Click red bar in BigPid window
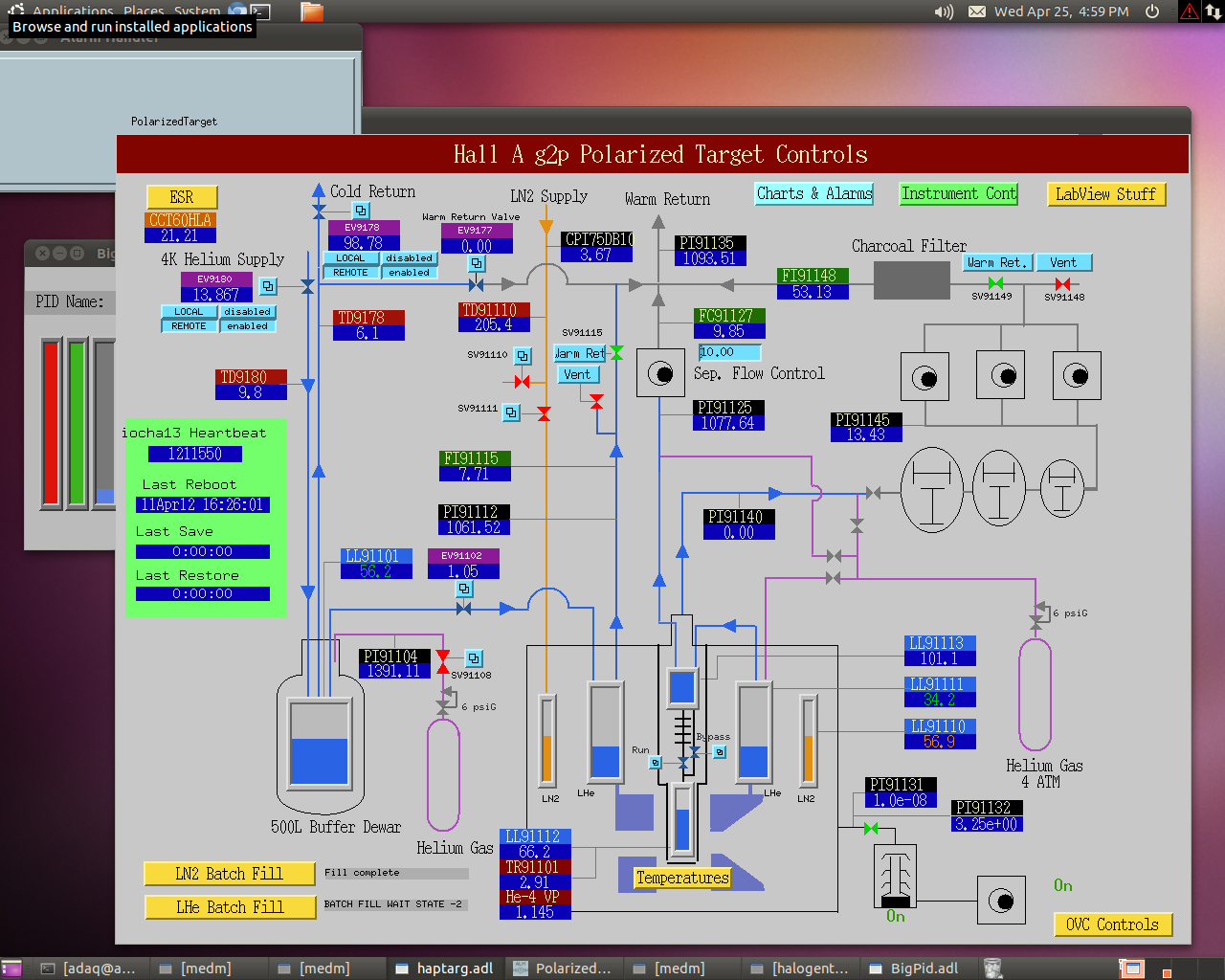Image resolution: width=1225 pixels, height=980 pixels. click(x=52, y=421)
